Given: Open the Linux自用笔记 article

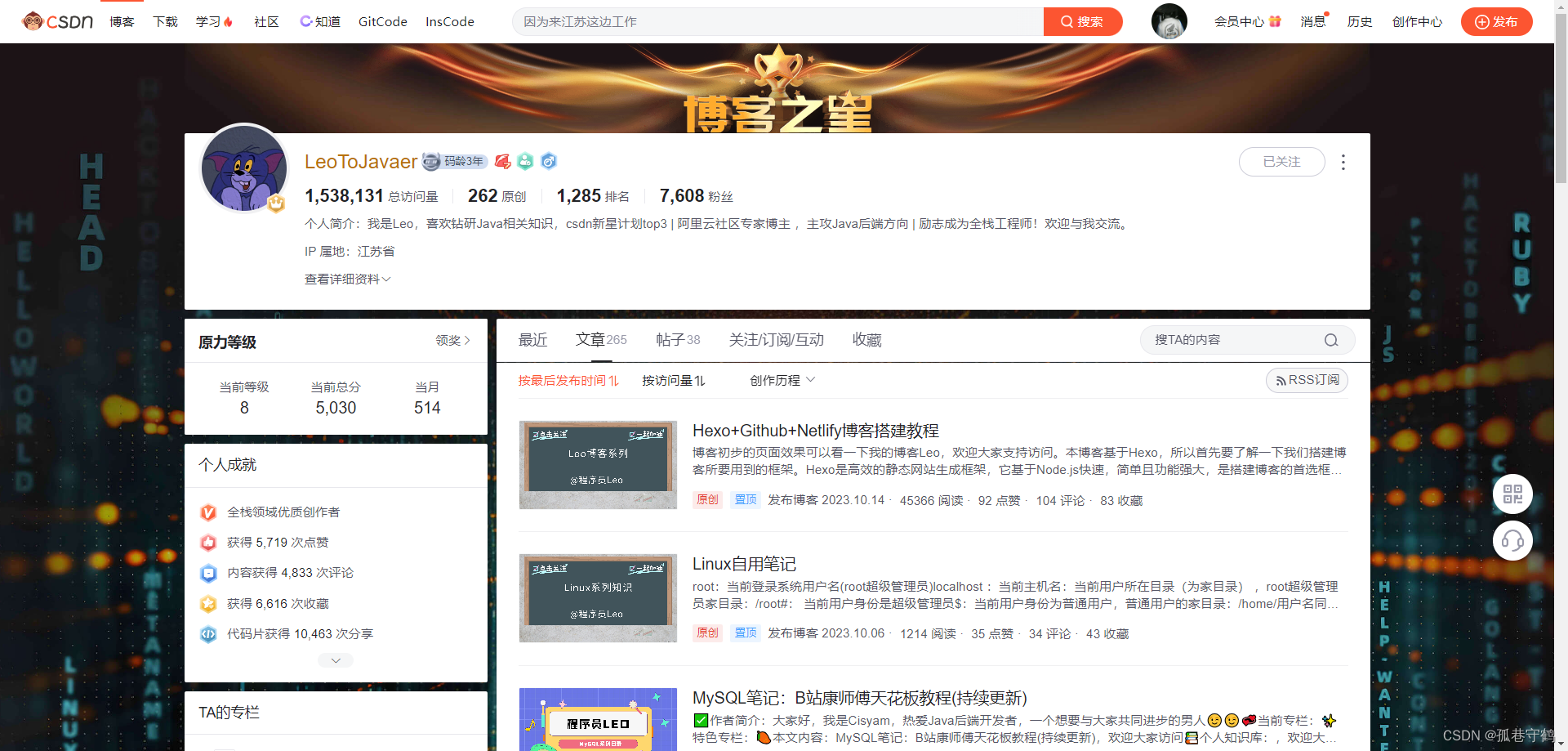Looking at the screenshot, I should [744, 564].
